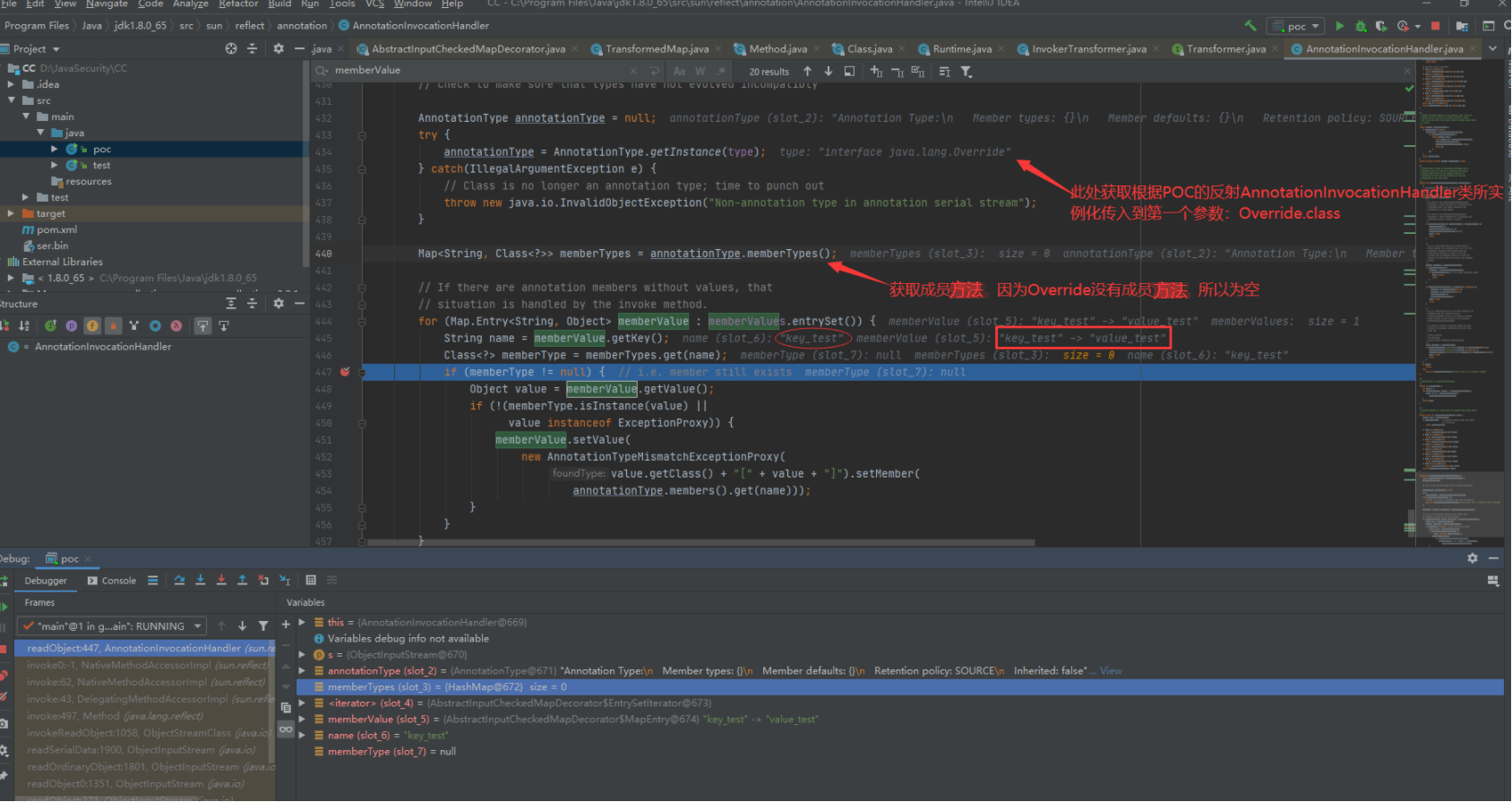Screen dimensions: 1512x802
Task: Sort Structure alphabetically
Action: click(x=24, y=325)
